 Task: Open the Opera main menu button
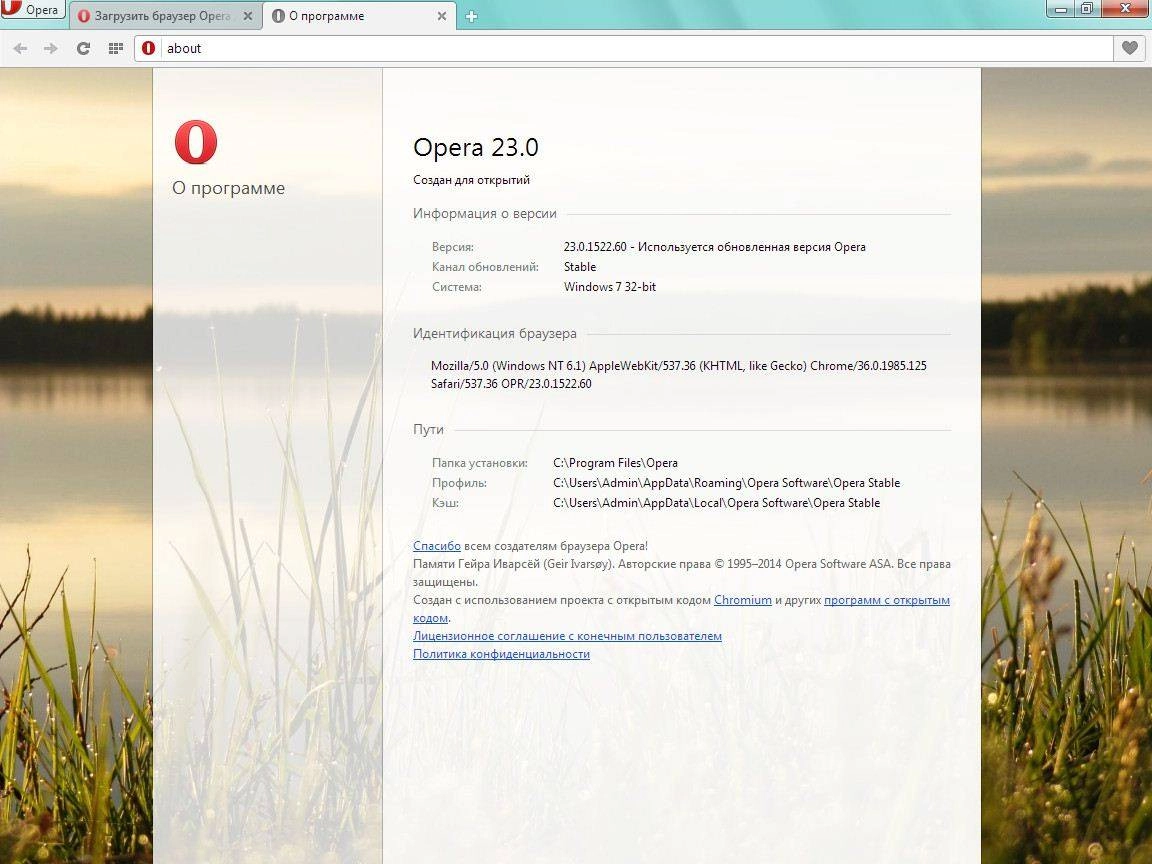(32, 10)
